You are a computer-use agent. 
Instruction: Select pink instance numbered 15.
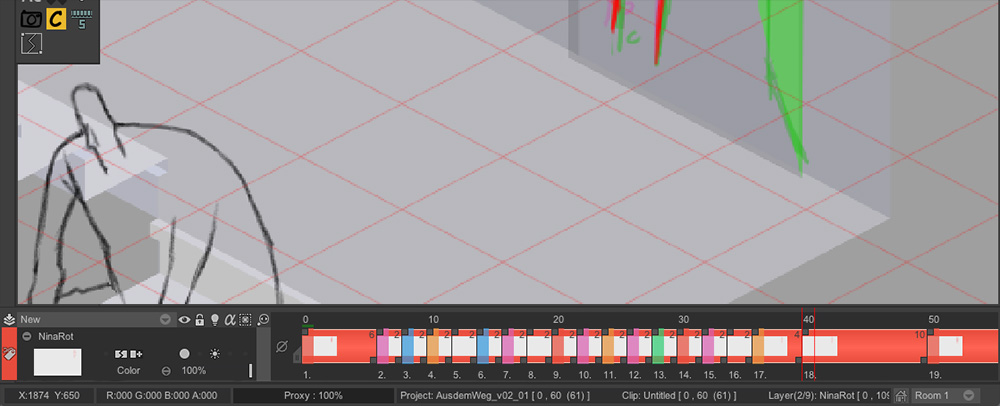(714, 346)
